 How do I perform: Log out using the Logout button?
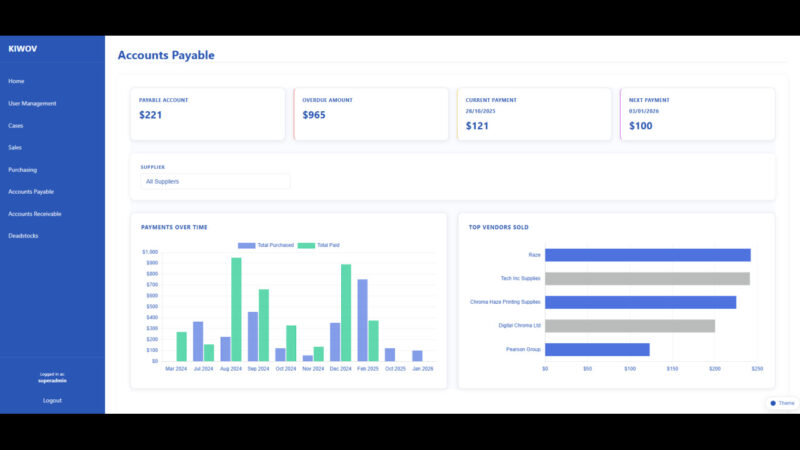coord(52,400)
